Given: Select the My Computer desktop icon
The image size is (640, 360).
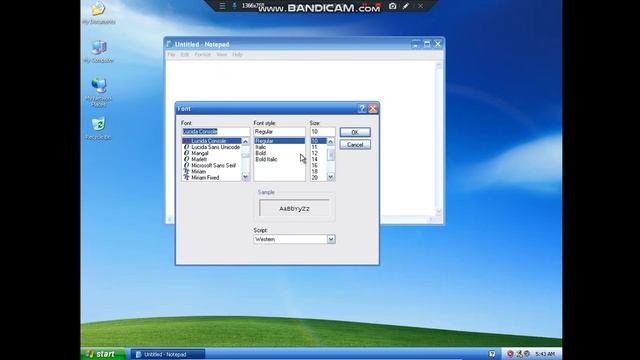Looking at the screenshot, I should 98,52.
